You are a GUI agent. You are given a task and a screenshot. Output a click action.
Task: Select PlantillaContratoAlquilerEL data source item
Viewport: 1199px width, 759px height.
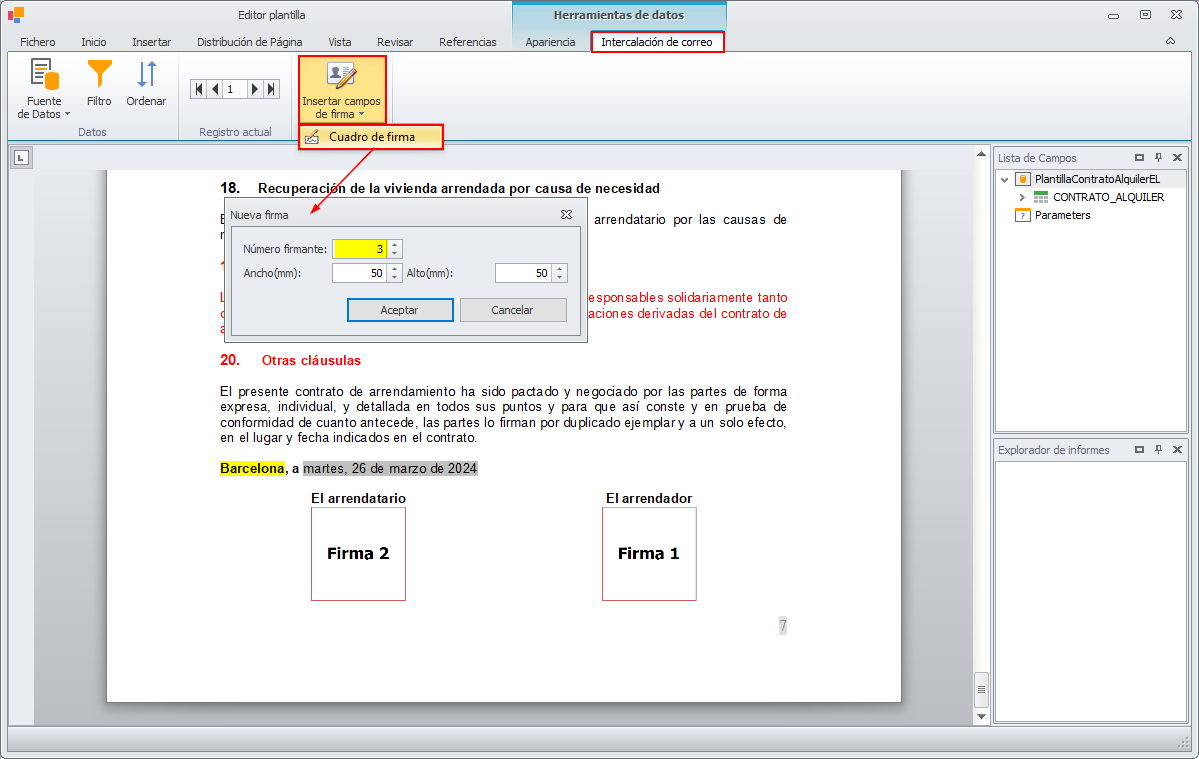click(1097, 179)
